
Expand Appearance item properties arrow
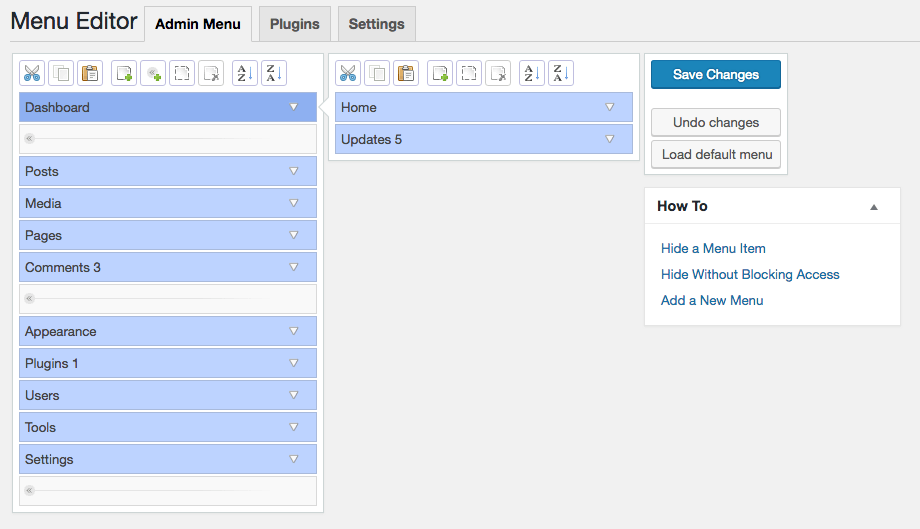tap(294, 331)
